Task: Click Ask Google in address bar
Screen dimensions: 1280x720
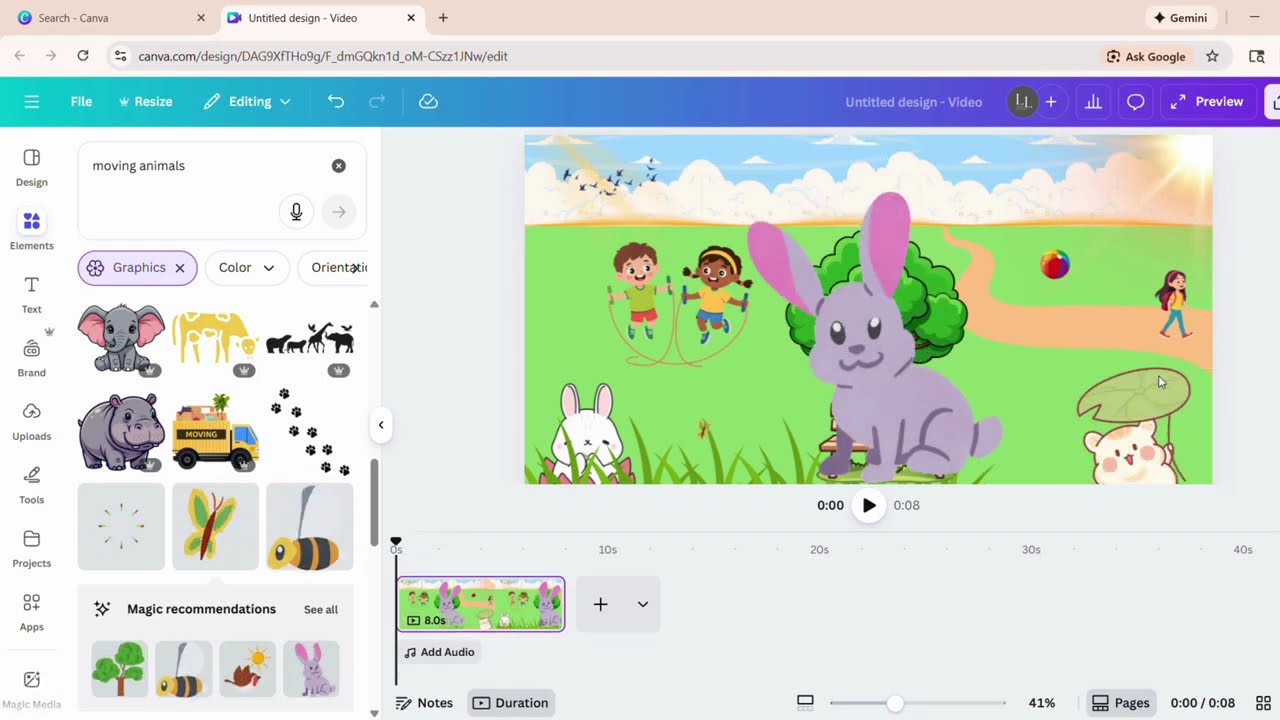Action: coord(1145,56)
